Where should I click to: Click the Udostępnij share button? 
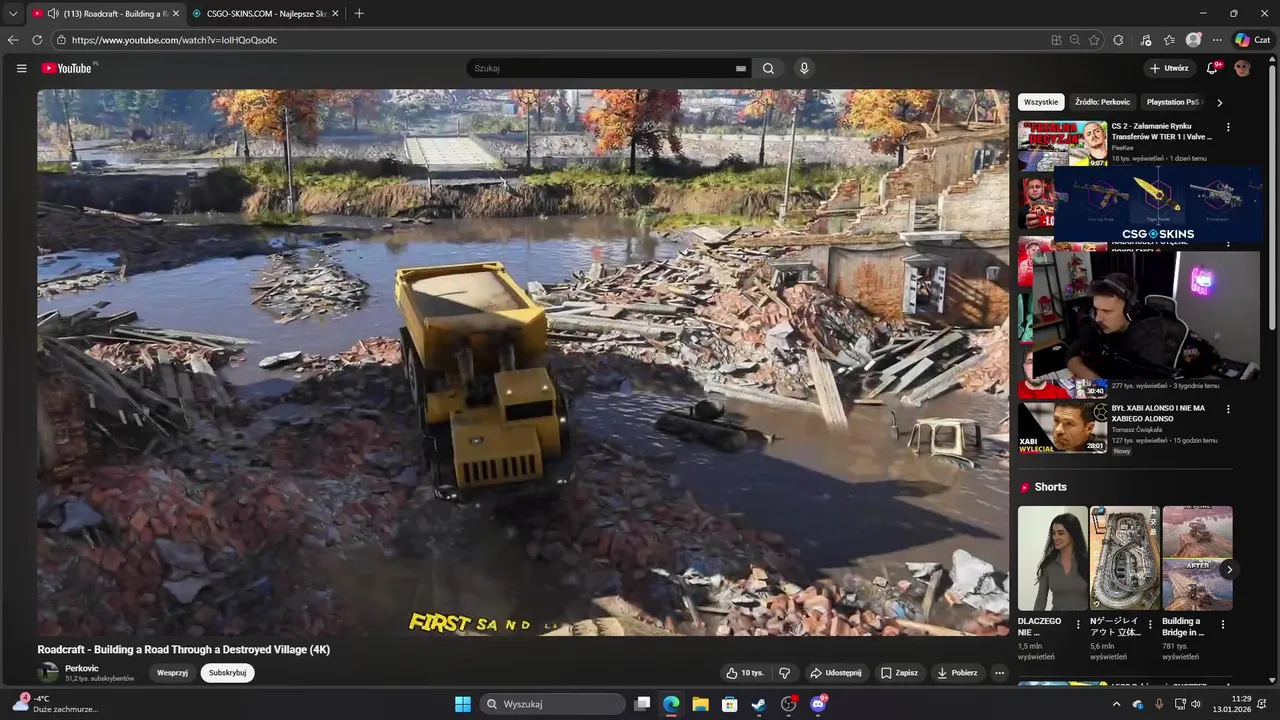tap(836, 673)
